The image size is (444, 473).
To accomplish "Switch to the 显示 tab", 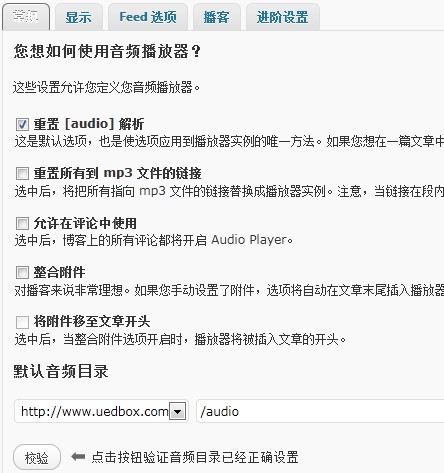I will (79, 17).
